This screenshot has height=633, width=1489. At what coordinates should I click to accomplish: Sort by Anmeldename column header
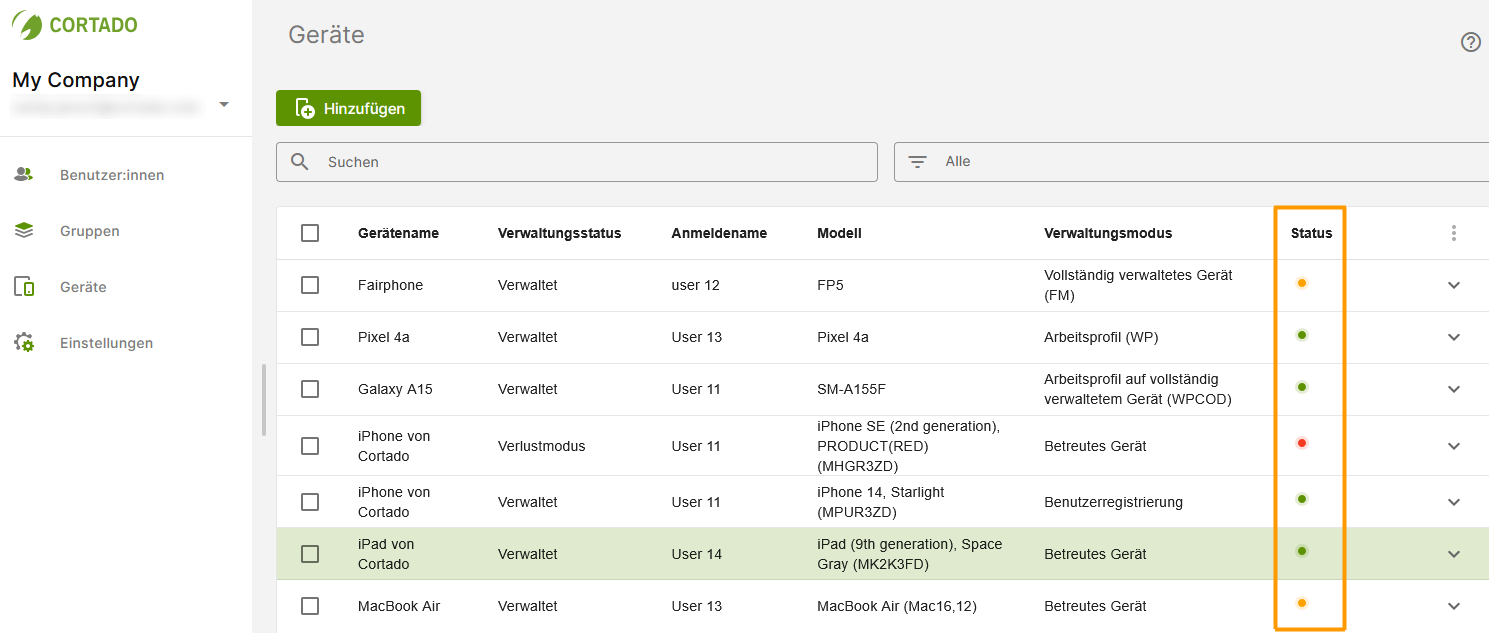(719, 233)
